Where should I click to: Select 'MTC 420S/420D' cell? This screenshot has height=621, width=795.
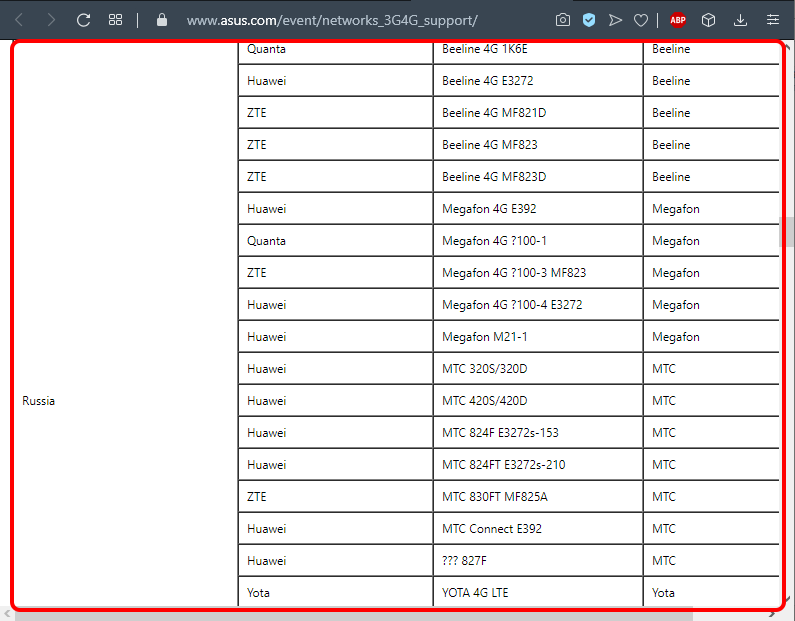(538, 400)
